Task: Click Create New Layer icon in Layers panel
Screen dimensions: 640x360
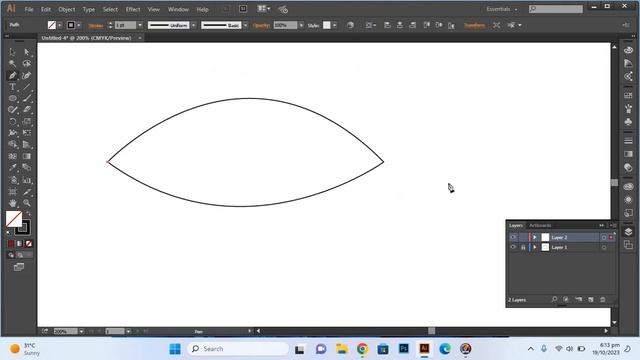Action: pos(591,300)
